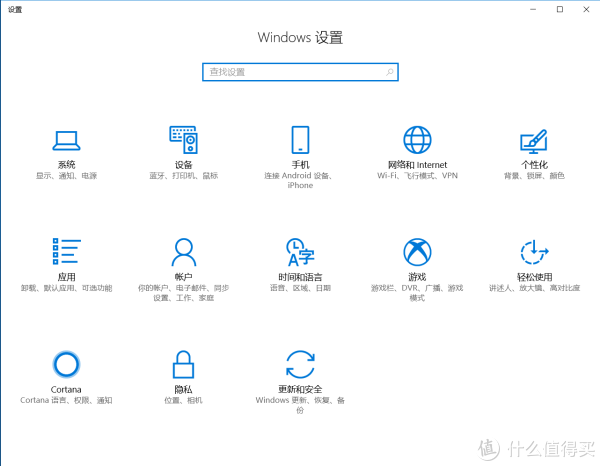Click the 隐私 label text
The height and width of the screenshot is (466, 600).
(184, 389)
